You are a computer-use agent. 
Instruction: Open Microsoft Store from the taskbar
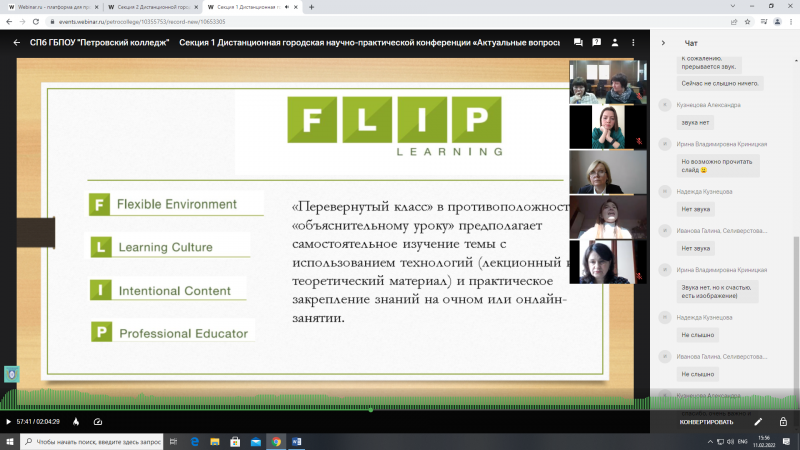(235, 442)
